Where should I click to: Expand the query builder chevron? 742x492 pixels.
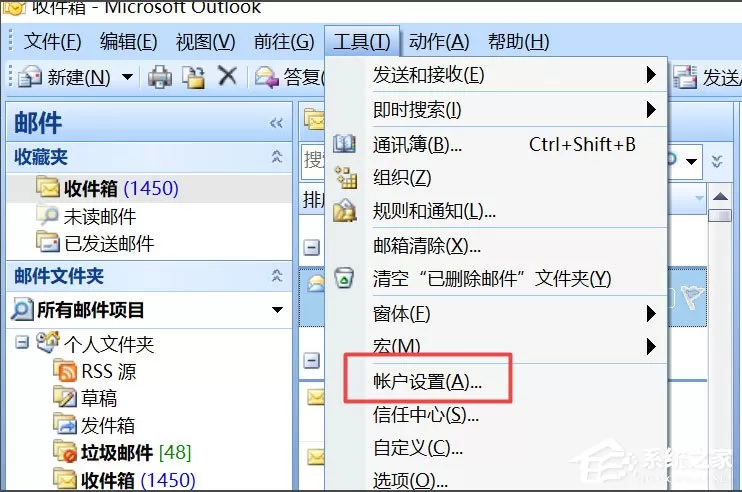pyautogui.click(x=717, y=161)
